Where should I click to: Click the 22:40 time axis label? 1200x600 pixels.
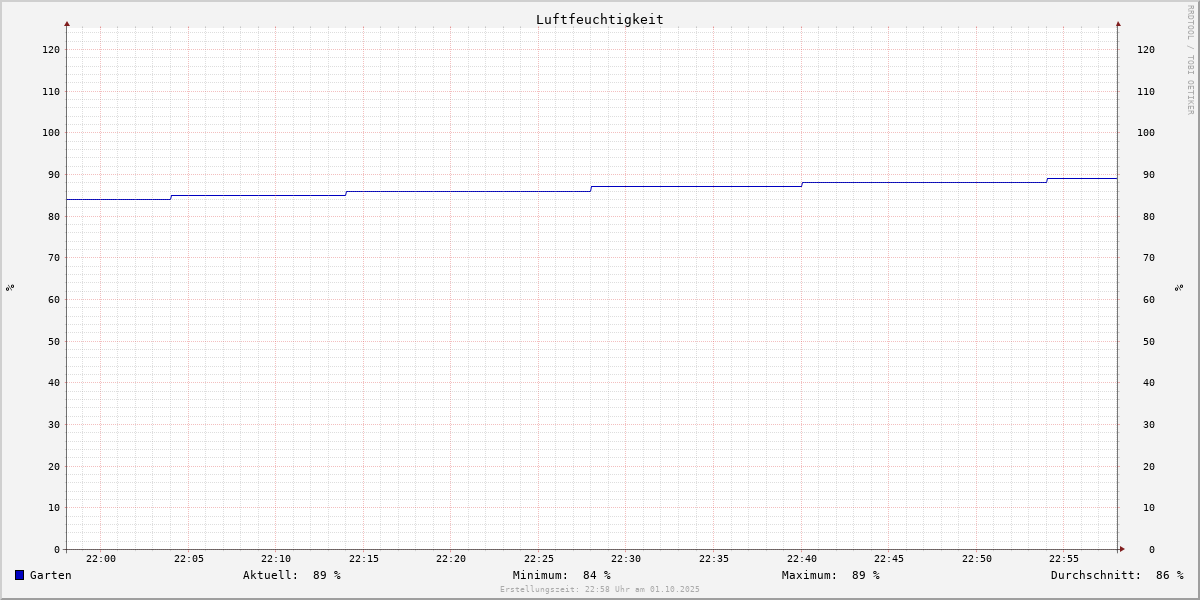click(x=802, y=559)
